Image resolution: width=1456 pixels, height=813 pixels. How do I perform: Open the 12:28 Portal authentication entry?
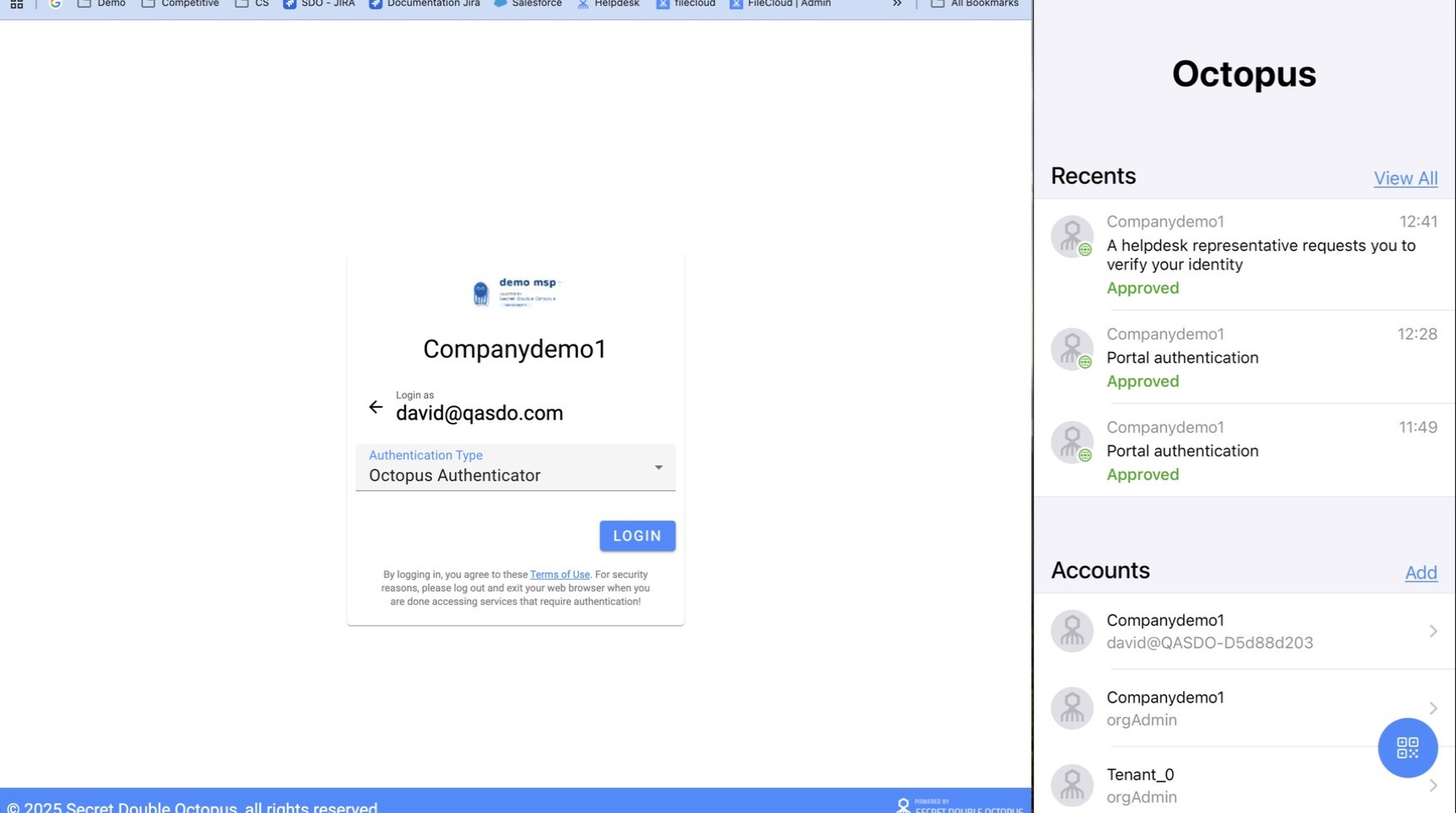tap(1245, 357)
